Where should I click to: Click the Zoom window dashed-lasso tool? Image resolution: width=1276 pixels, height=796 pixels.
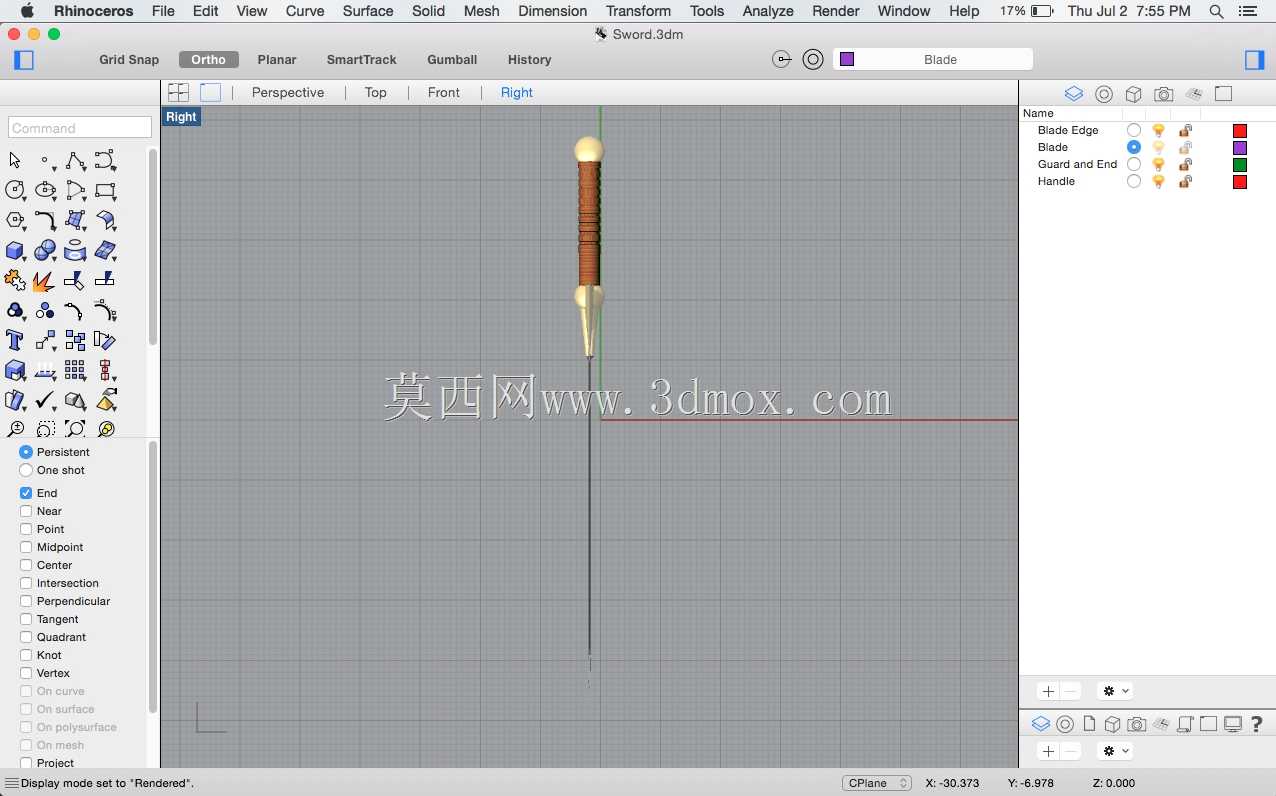(45, 429)
